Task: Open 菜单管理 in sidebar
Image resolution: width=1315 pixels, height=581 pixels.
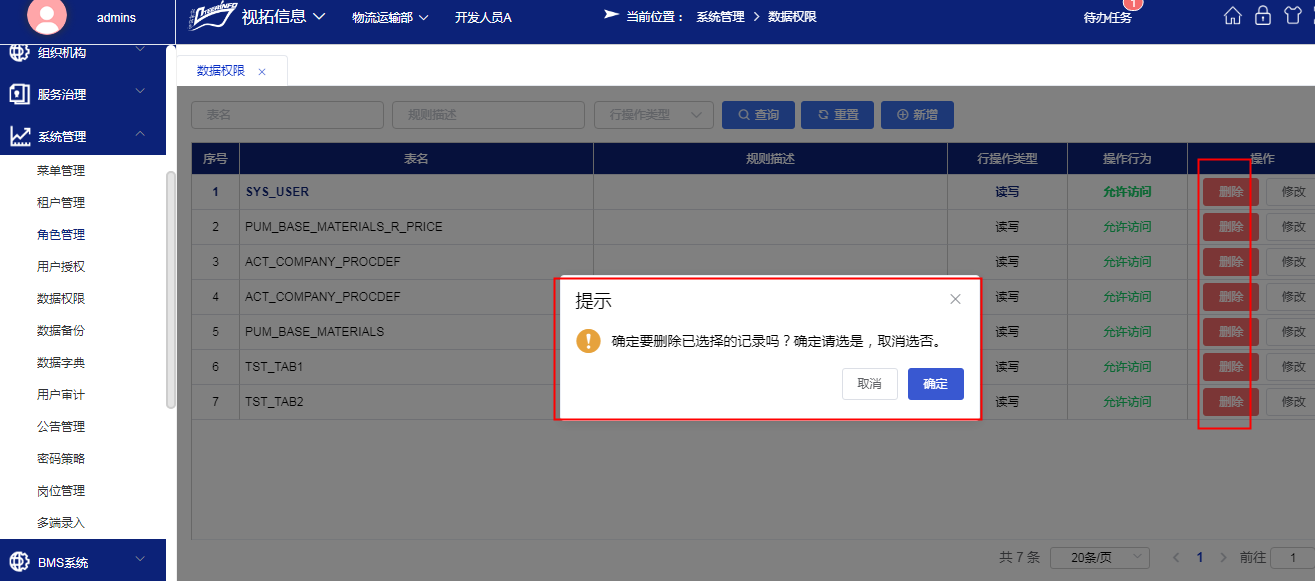Action: (x=61, y=171)
